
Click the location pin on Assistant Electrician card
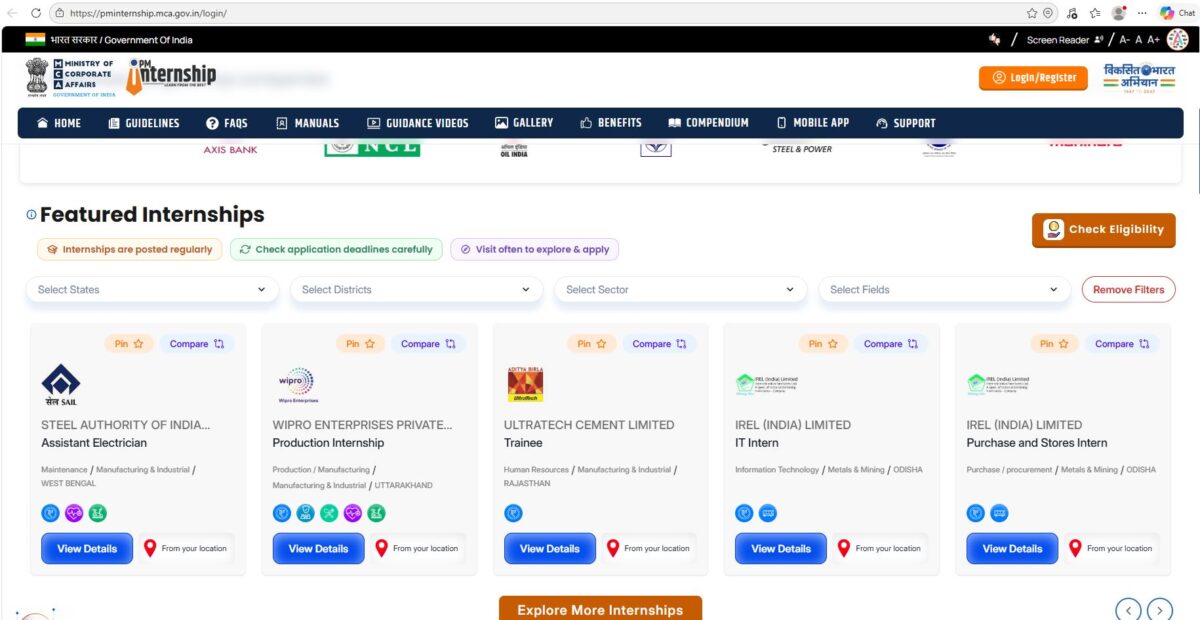(150, 548)
